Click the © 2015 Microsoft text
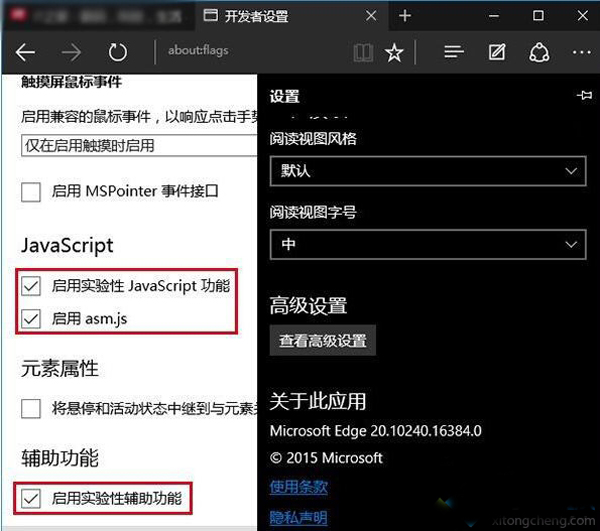 coord(326,458)
